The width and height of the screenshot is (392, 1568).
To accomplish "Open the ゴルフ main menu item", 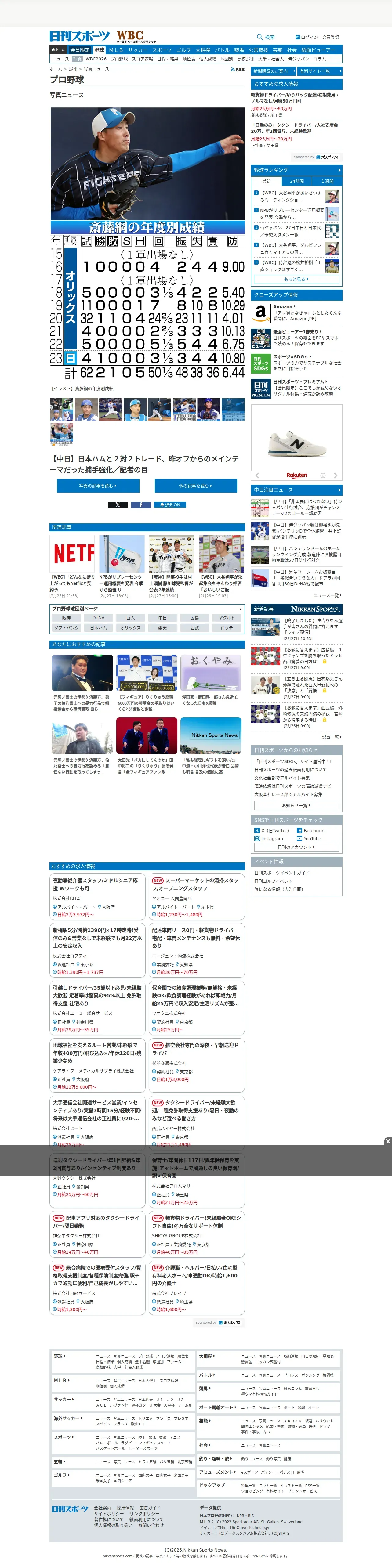I will coord(183,50).
